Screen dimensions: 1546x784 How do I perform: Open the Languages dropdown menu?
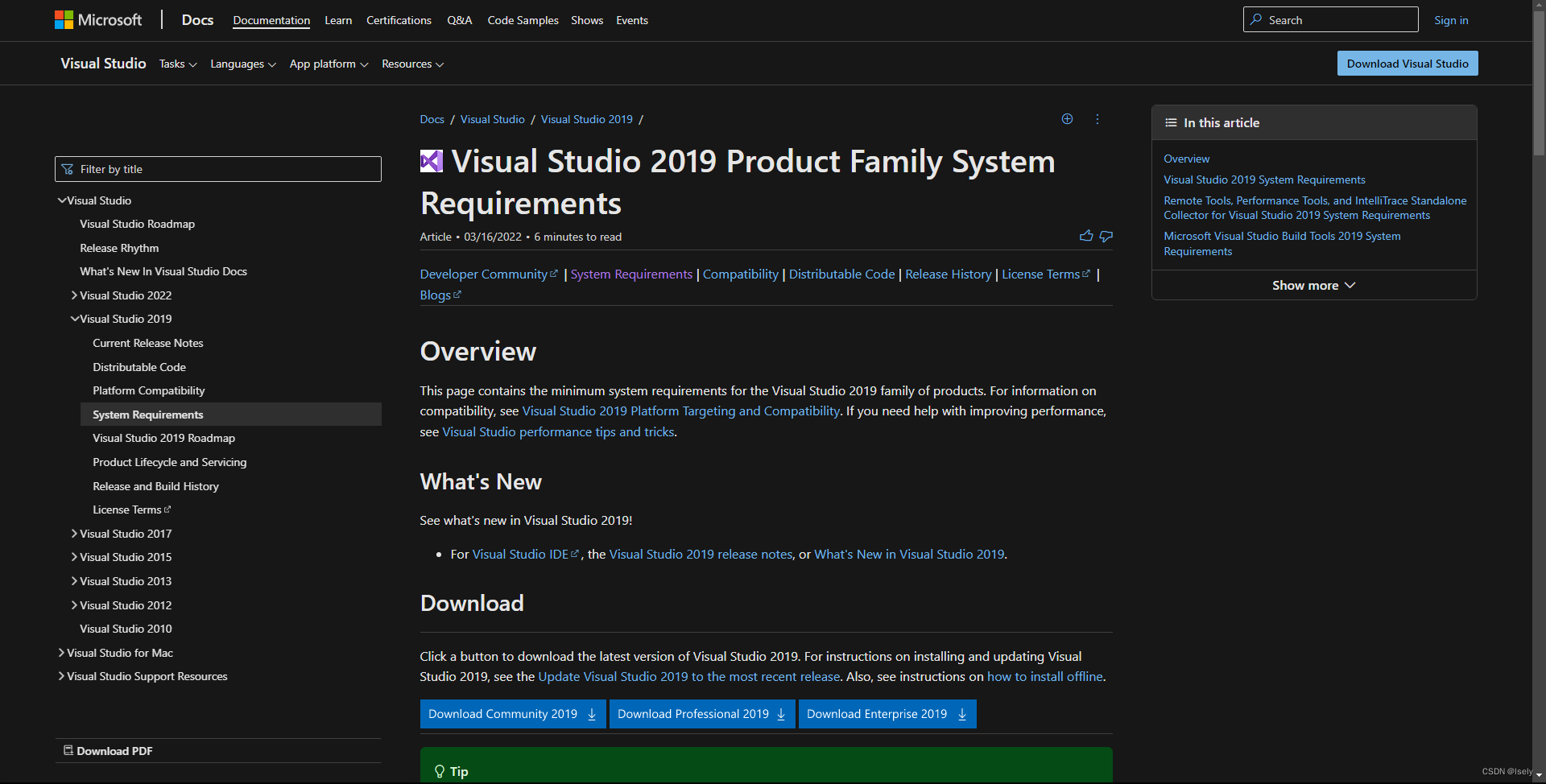(243, 64)
